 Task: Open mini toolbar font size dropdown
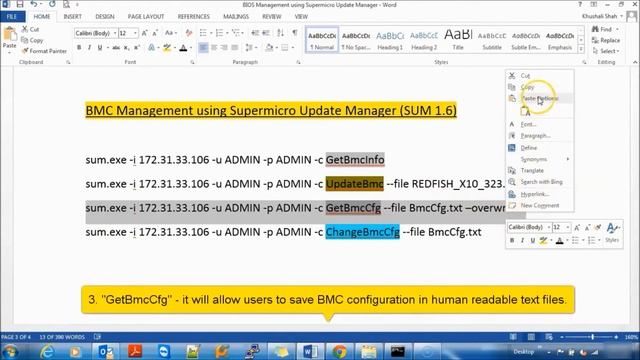point(568,227)
